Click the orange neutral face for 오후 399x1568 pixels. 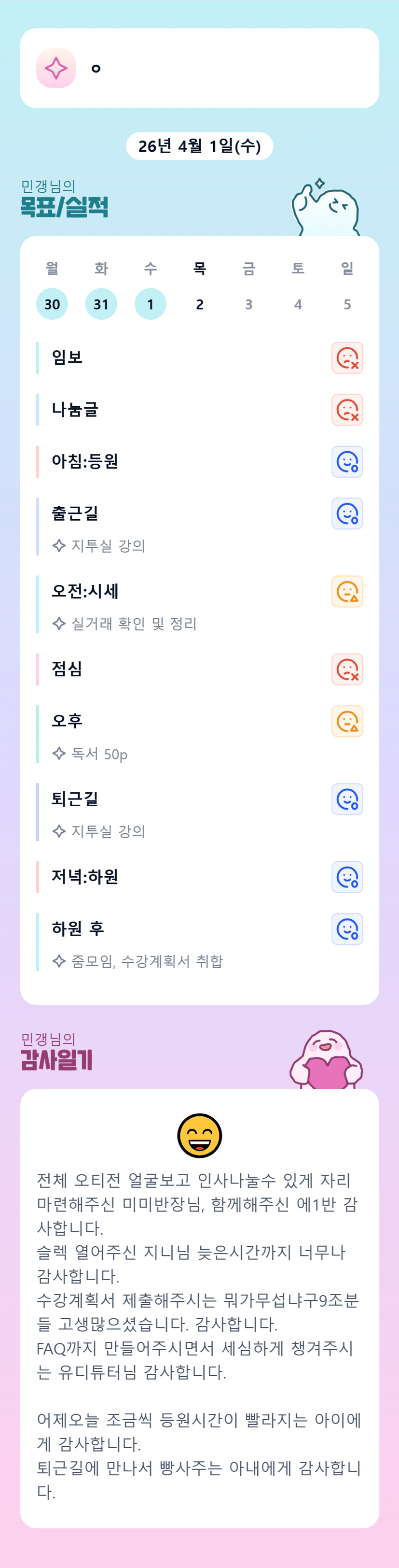tap(347, 721)
